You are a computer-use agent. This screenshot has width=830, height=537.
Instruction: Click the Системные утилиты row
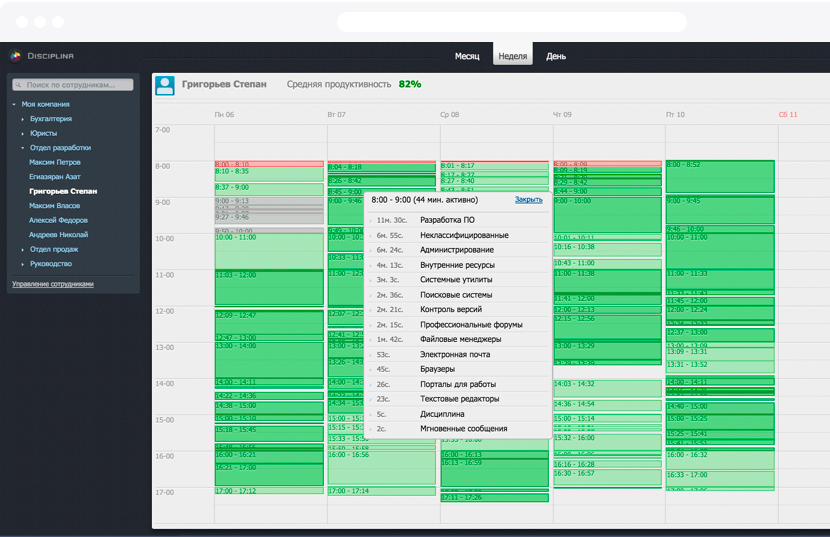[x=458, y=280]
